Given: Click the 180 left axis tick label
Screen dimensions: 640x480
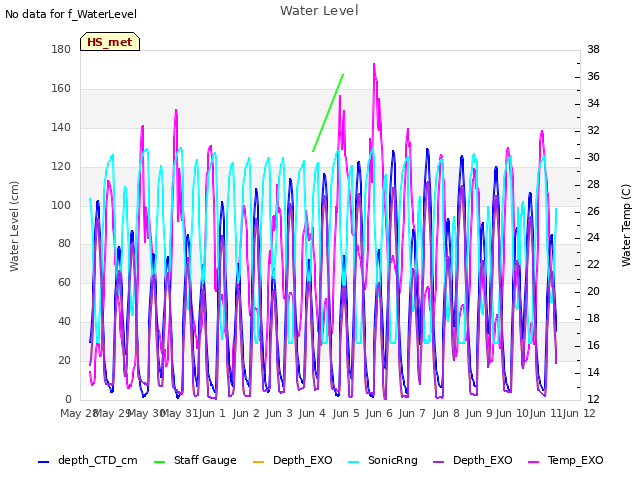Looking at the screenshot, I should point(61,49).
